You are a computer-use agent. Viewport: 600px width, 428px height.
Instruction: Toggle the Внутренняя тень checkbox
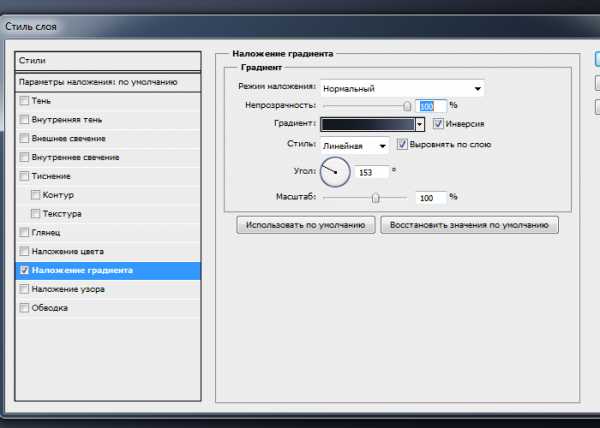click(24, 120)
